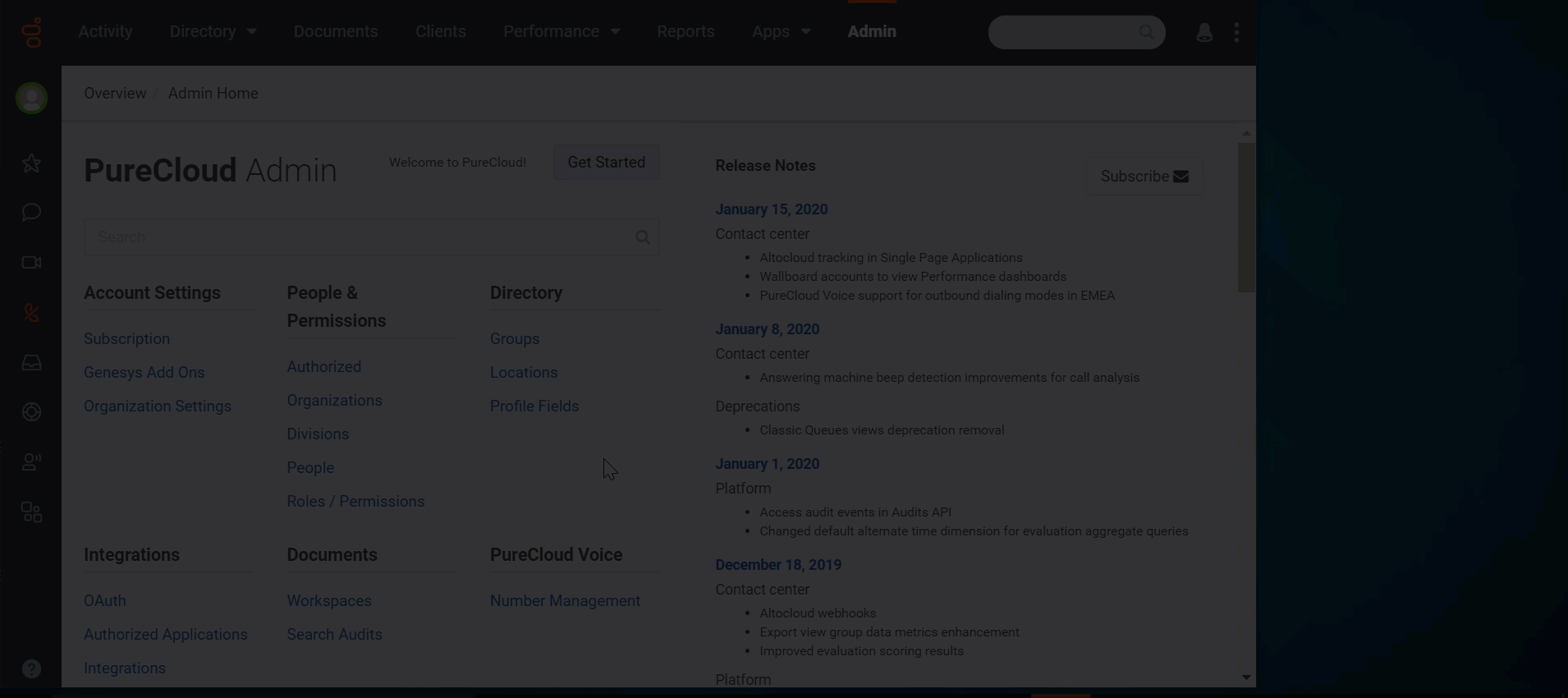The width and height of the screenshot is (1568, 698).
Task: Open the Subscription link
Action: [126, 339]
